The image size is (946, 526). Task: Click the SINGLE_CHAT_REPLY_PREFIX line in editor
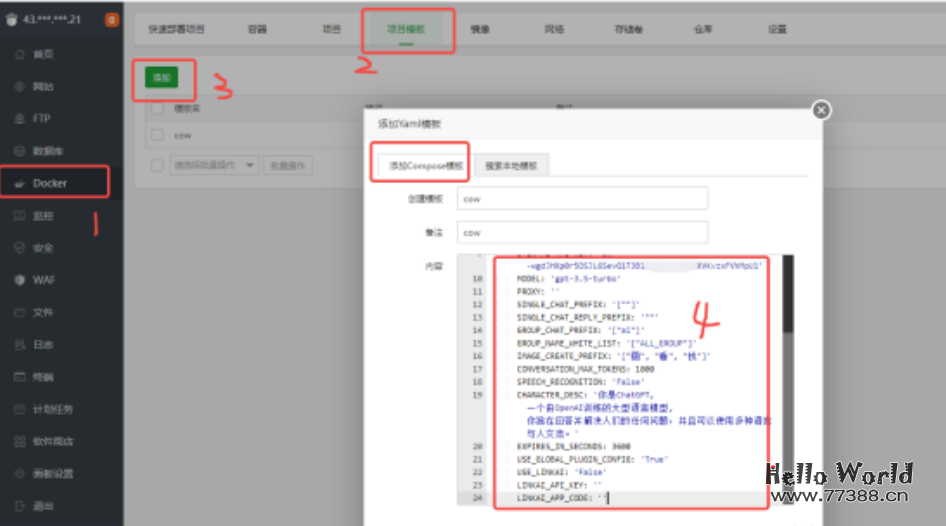(587, 317)
